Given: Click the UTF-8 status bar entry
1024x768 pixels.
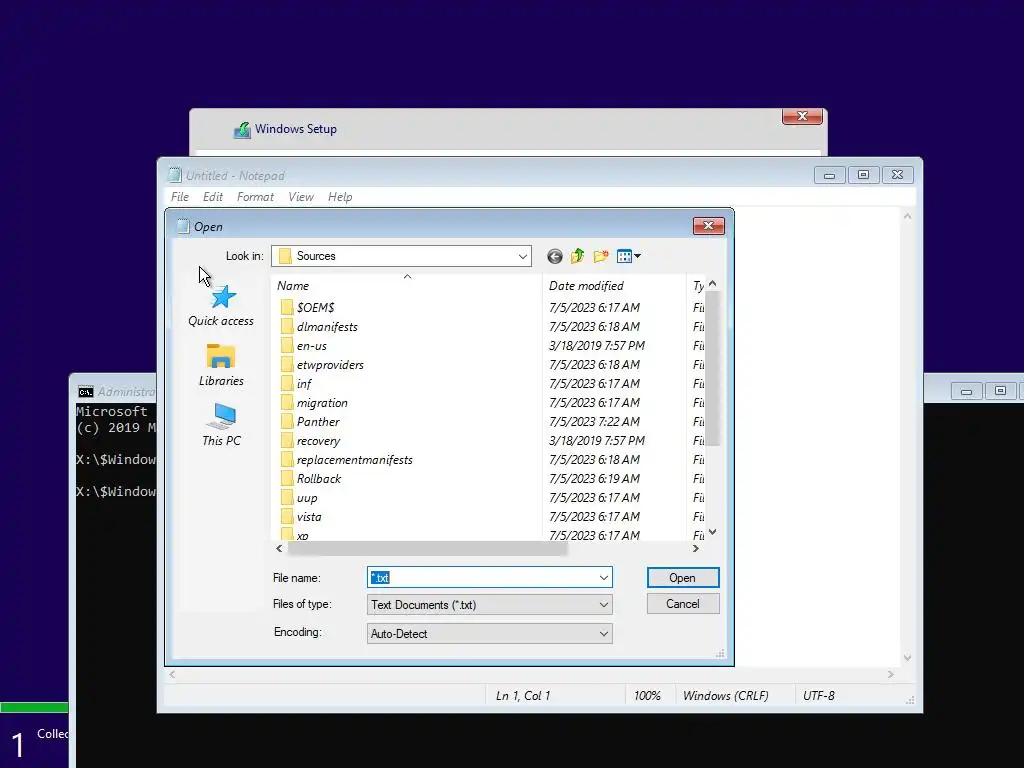Looking at the screenshot, I should coord(819,696).
